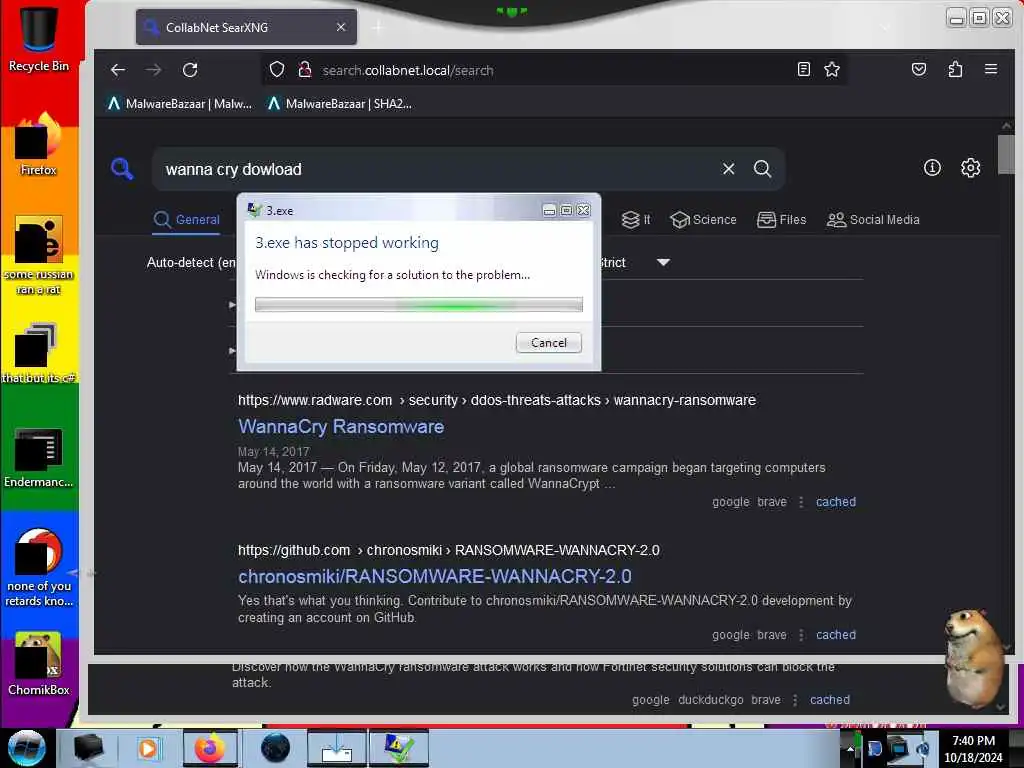Switch to the It search category
Viewport: 1024px width, 768px height.
[x=636, y=219]
